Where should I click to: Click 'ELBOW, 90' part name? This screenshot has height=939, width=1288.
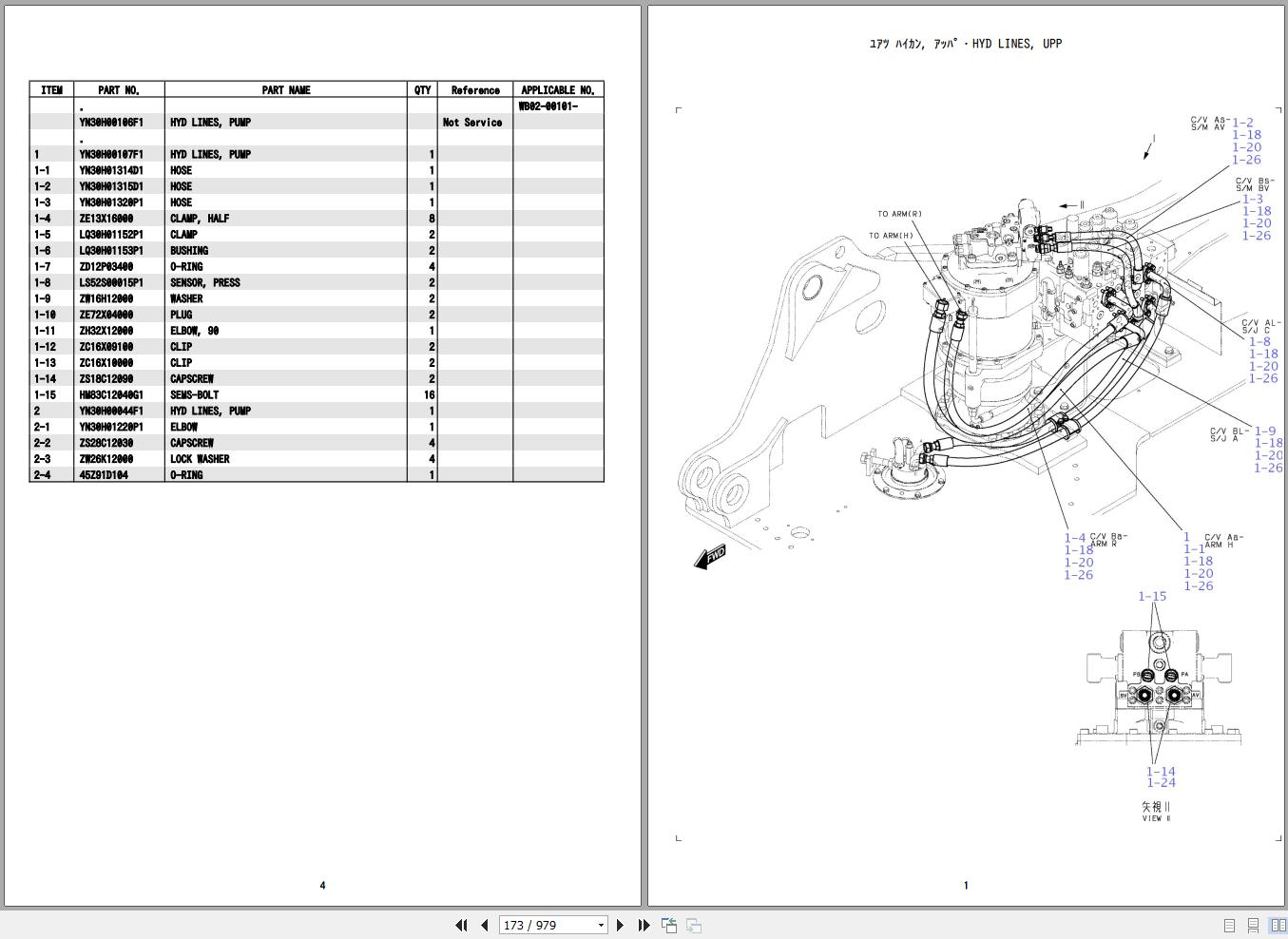tap(195, 331)
